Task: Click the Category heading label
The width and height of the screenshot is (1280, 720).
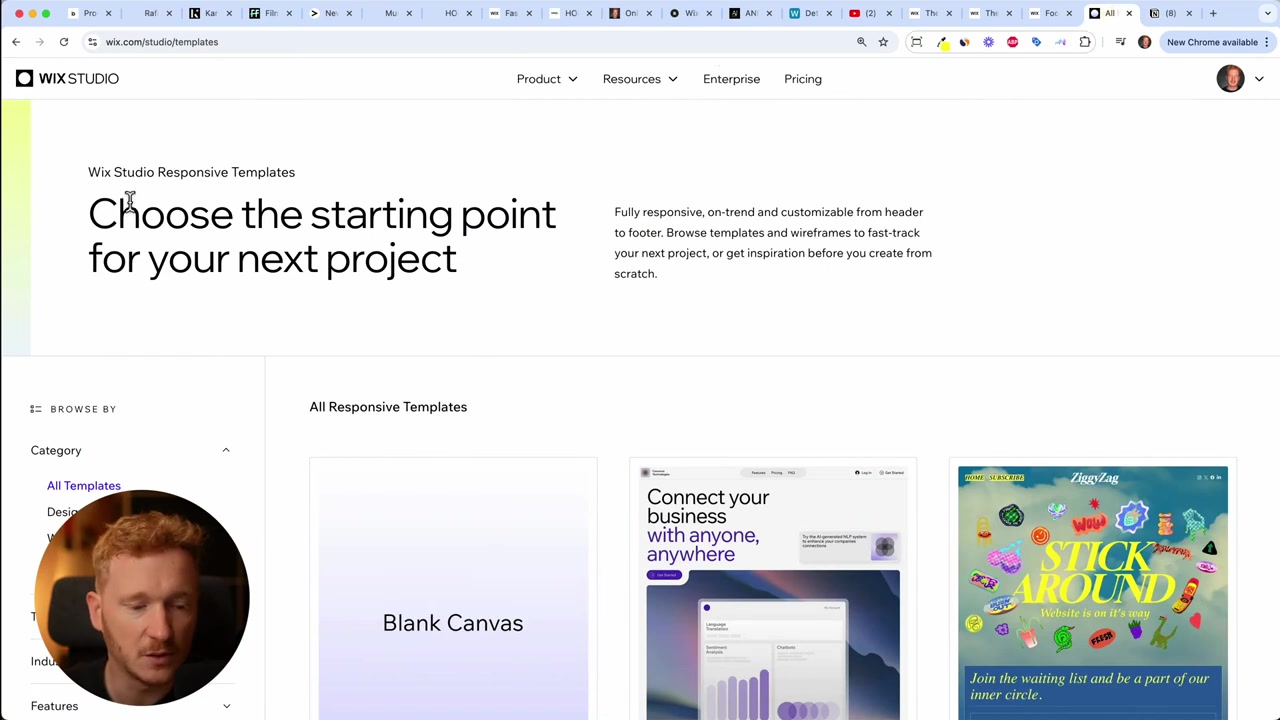Action: [x=56, y=450]
